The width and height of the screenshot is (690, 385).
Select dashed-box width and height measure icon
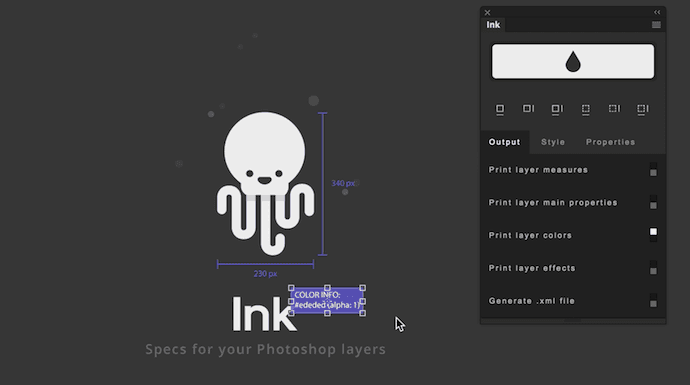coord(642,110)
